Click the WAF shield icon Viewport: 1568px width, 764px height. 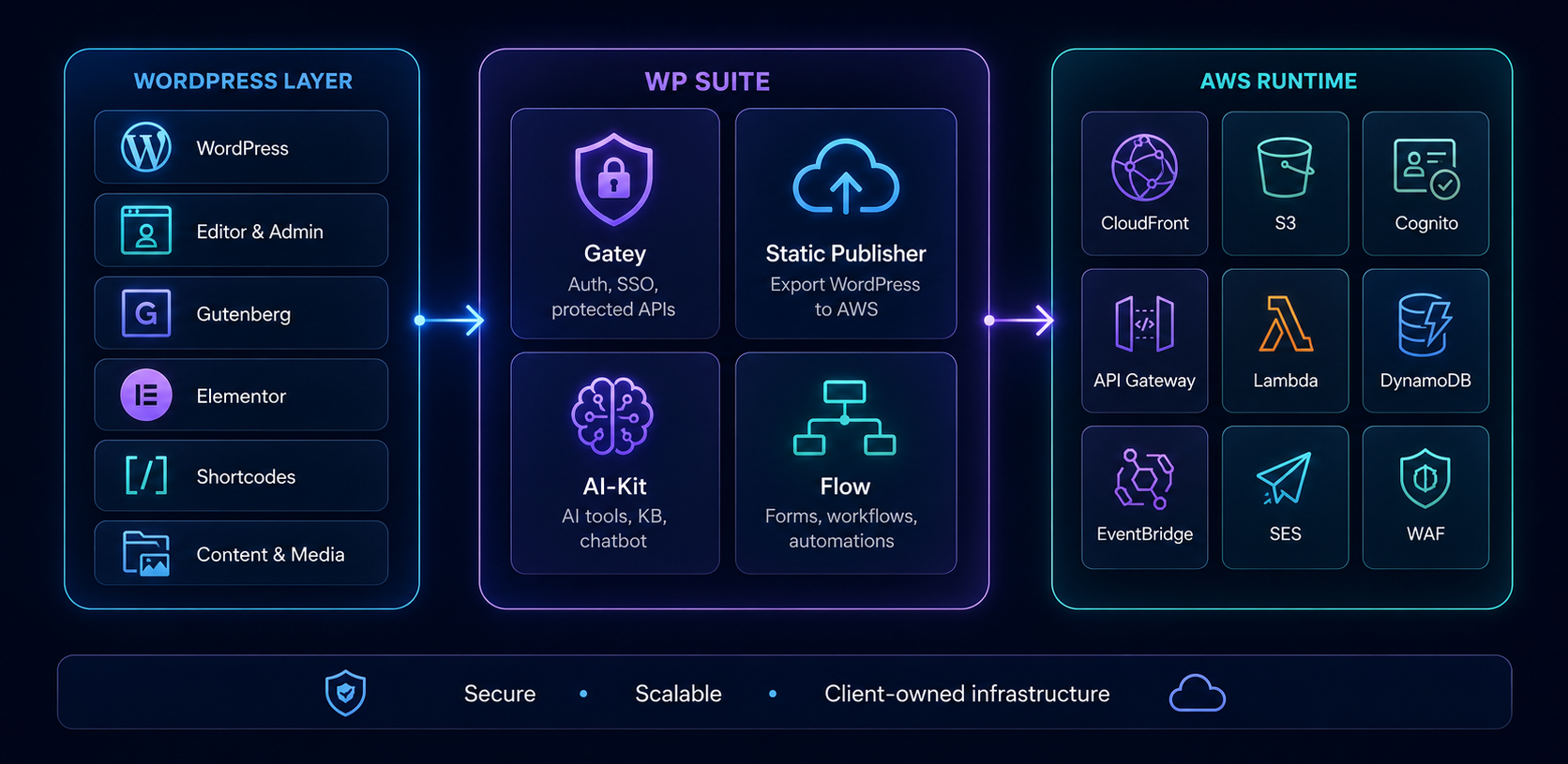coord(1425,478)
